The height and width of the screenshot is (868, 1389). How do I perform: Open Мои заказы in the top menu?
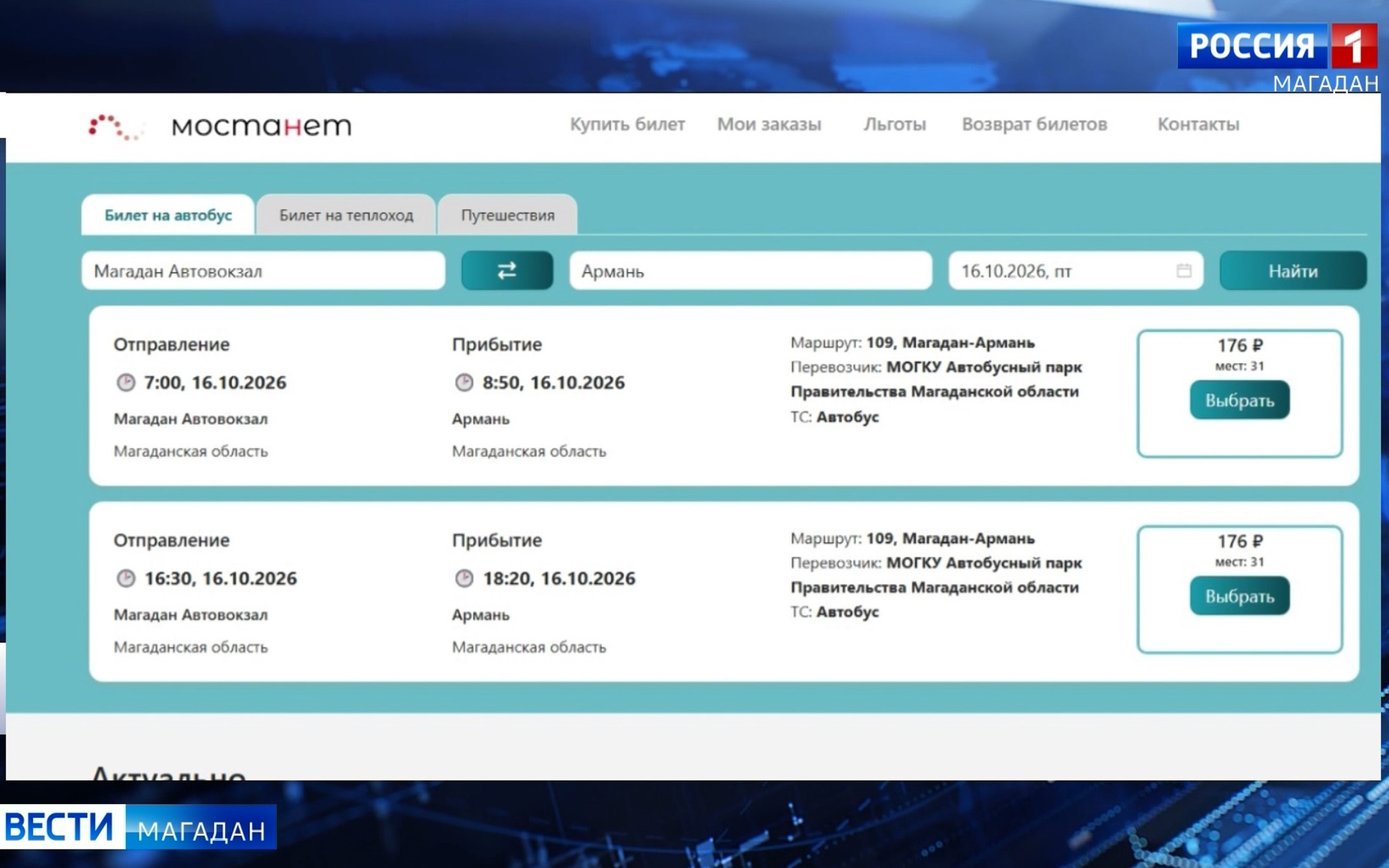[769, 124]
